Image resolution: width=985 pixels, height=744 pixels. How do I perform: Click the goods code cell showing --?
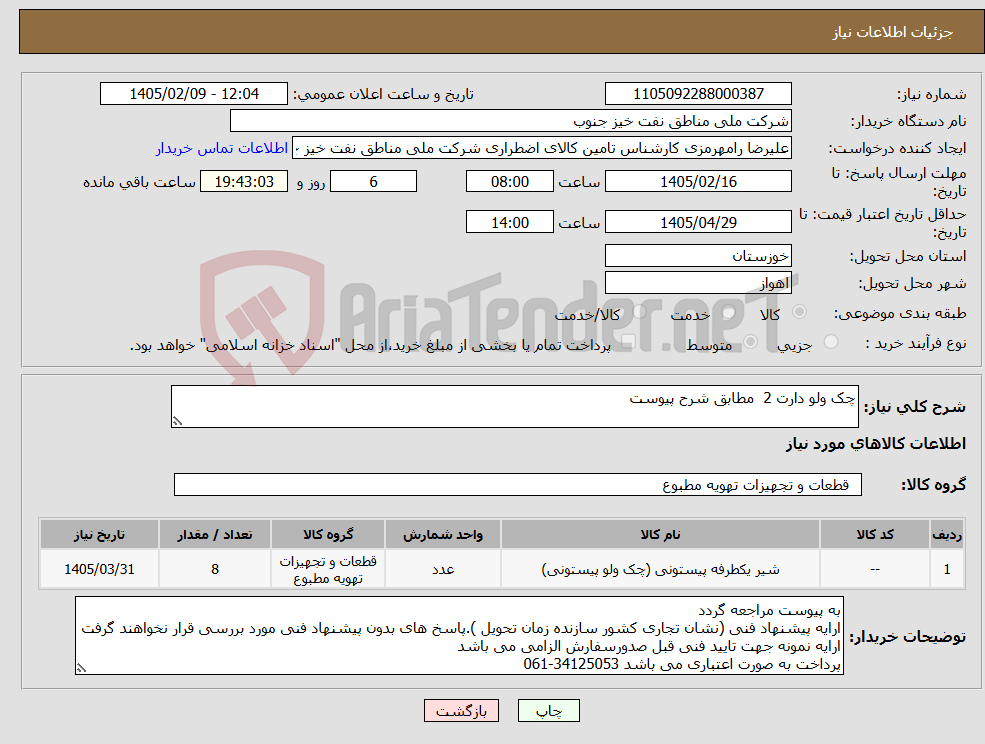[875, 569]
